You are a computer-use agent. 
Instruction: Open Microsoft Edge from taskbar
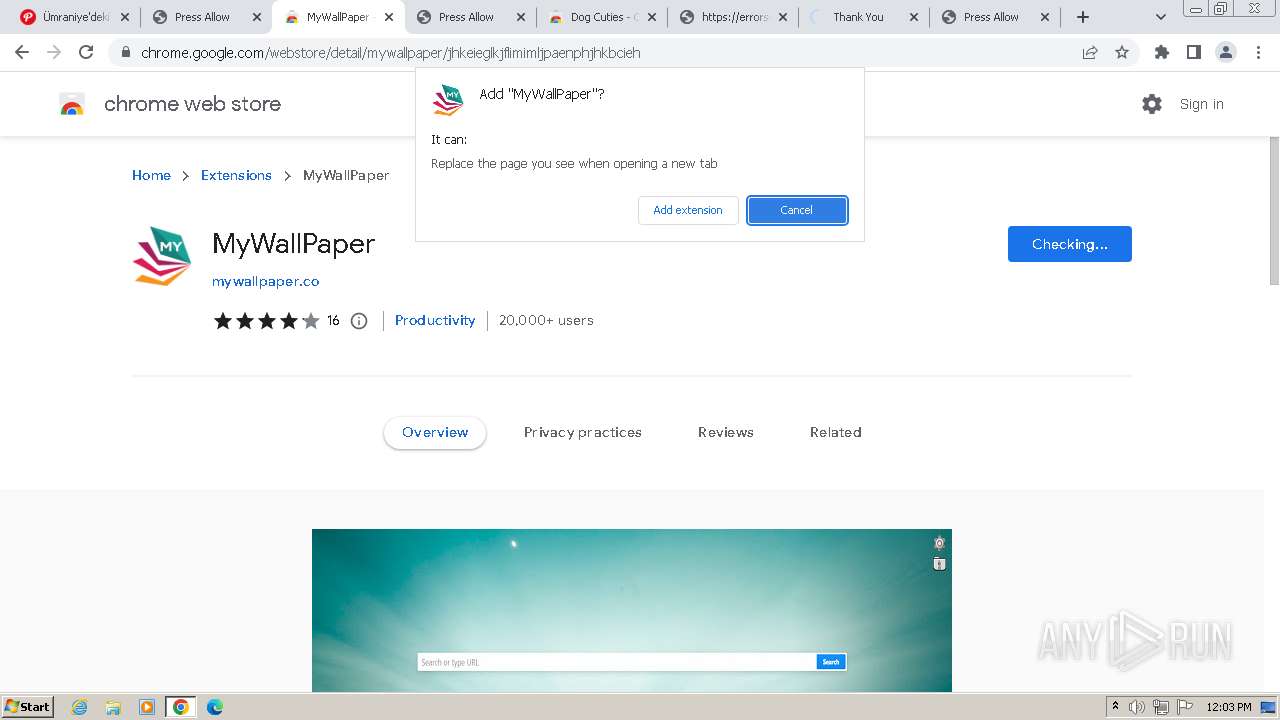pyautogui.click(x=215, y=707)
